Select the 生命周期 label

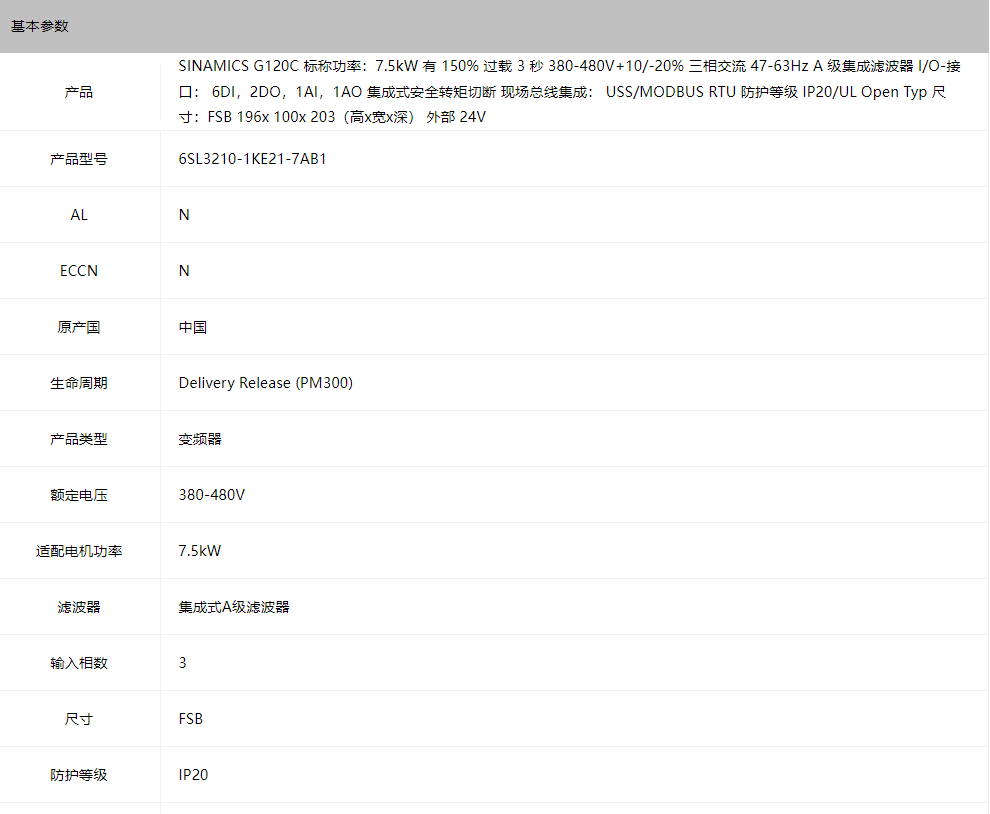coord(79,383)
